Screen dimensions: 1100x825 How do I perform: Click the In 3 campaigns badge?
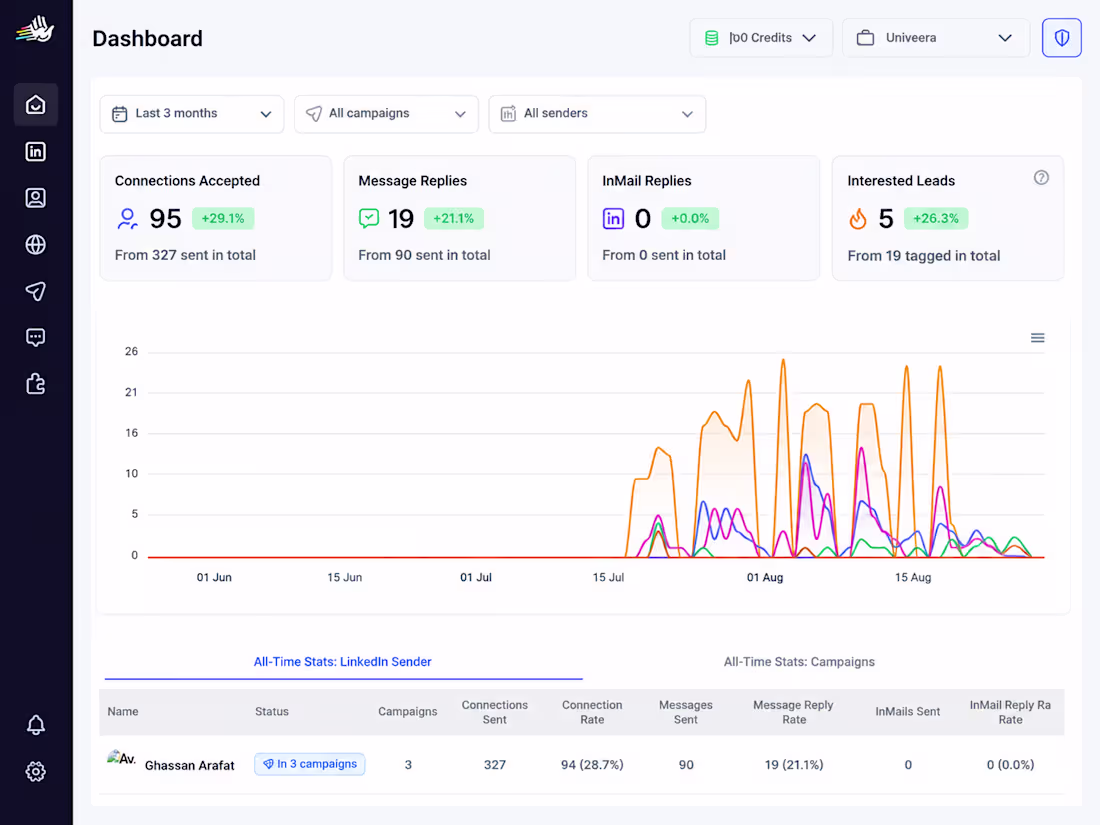[309, 764]
